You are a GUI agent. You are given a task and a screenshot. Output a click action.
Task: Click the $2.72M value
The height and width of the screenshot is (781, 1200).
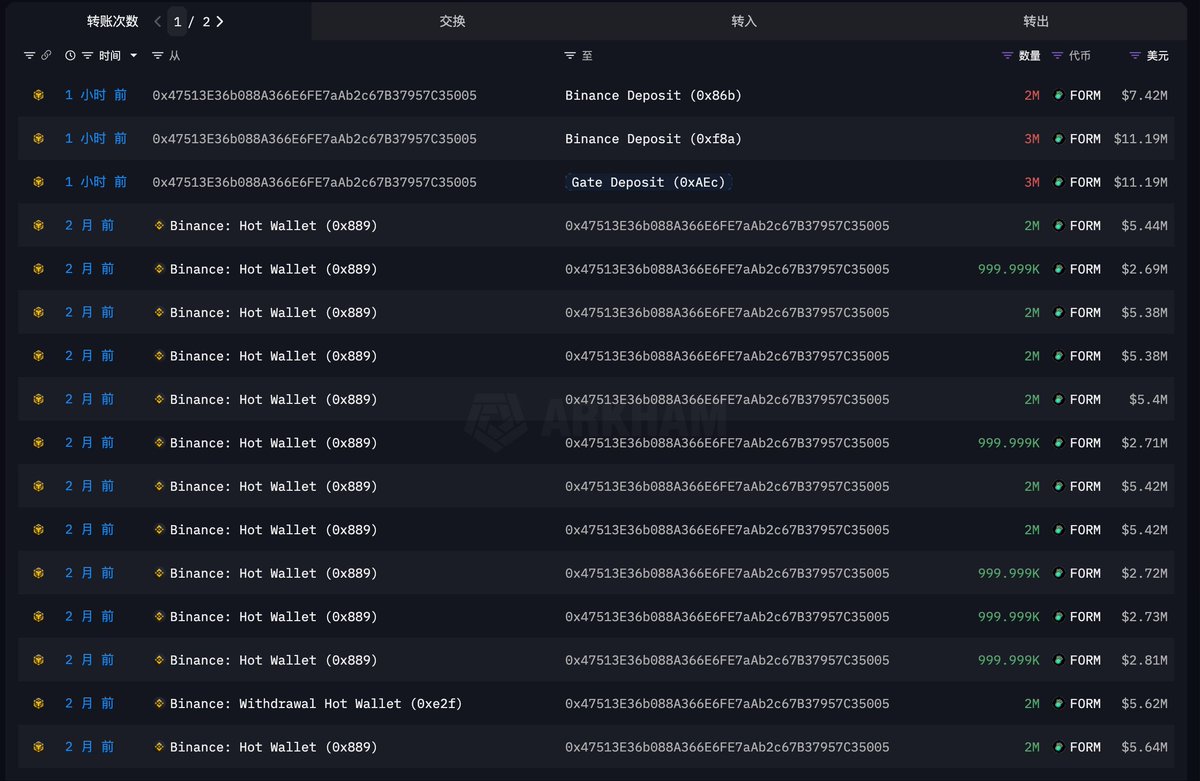1144,573
